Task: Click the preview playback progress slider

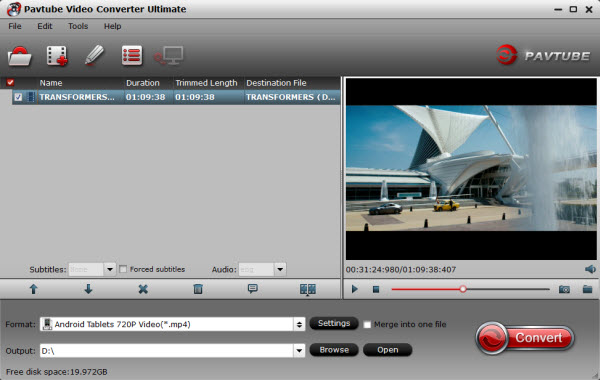Action: pos(470,289)
